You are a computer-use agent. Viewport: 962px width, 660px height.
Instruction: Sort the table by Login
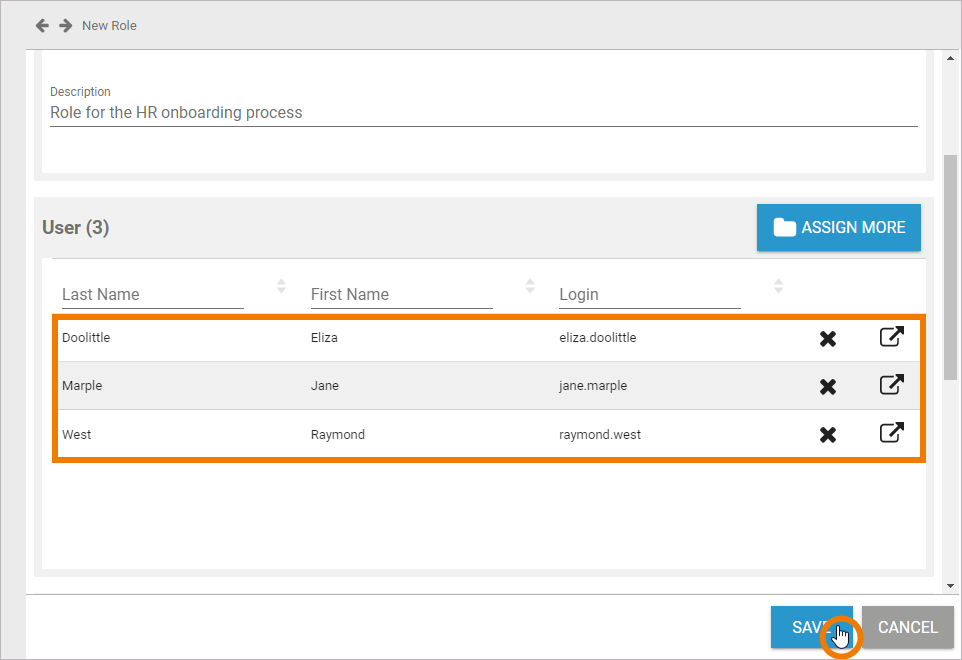coord(778,287)
